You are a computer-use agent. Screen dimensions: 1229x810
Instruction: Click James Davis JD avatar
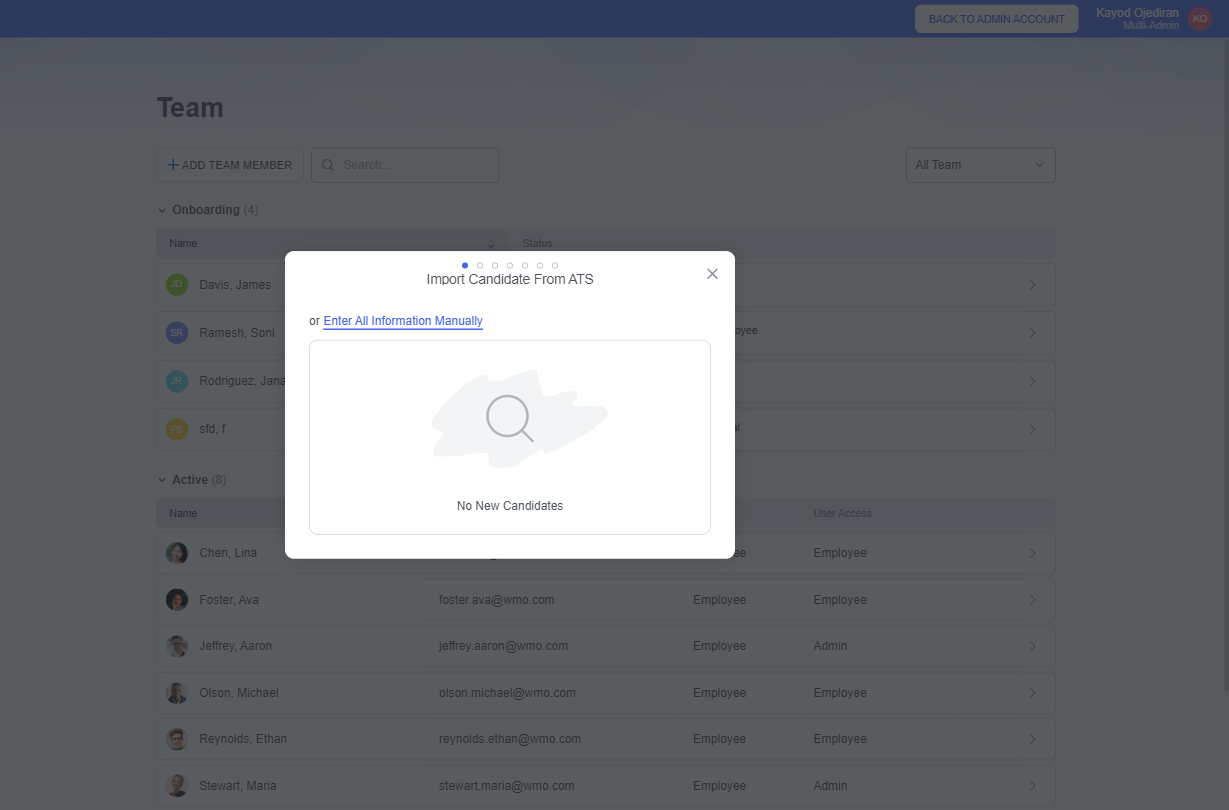coord(177,285)
